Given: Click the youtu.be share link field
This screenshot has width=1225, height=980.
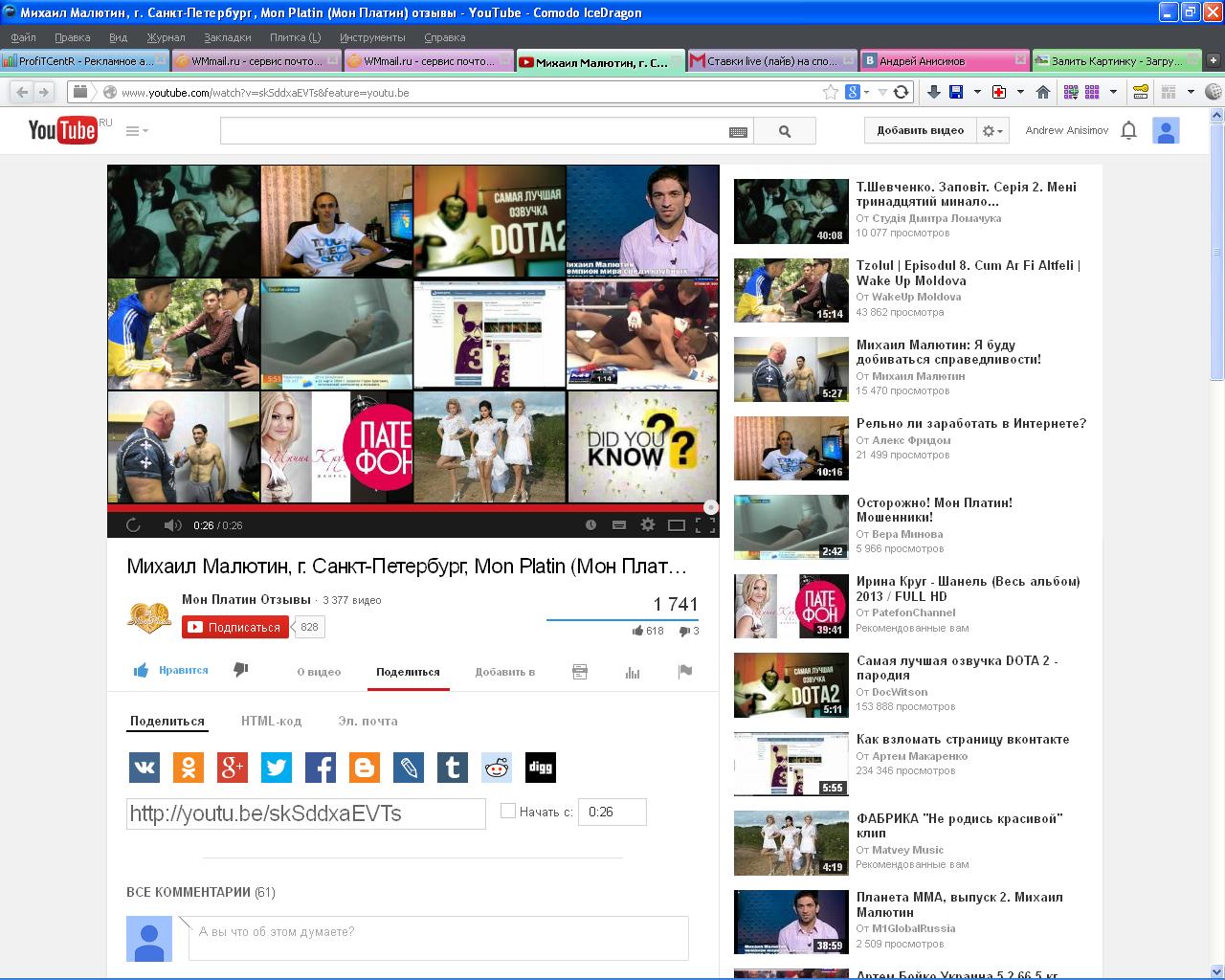Looking at the screenshot, I should (306, 813).
